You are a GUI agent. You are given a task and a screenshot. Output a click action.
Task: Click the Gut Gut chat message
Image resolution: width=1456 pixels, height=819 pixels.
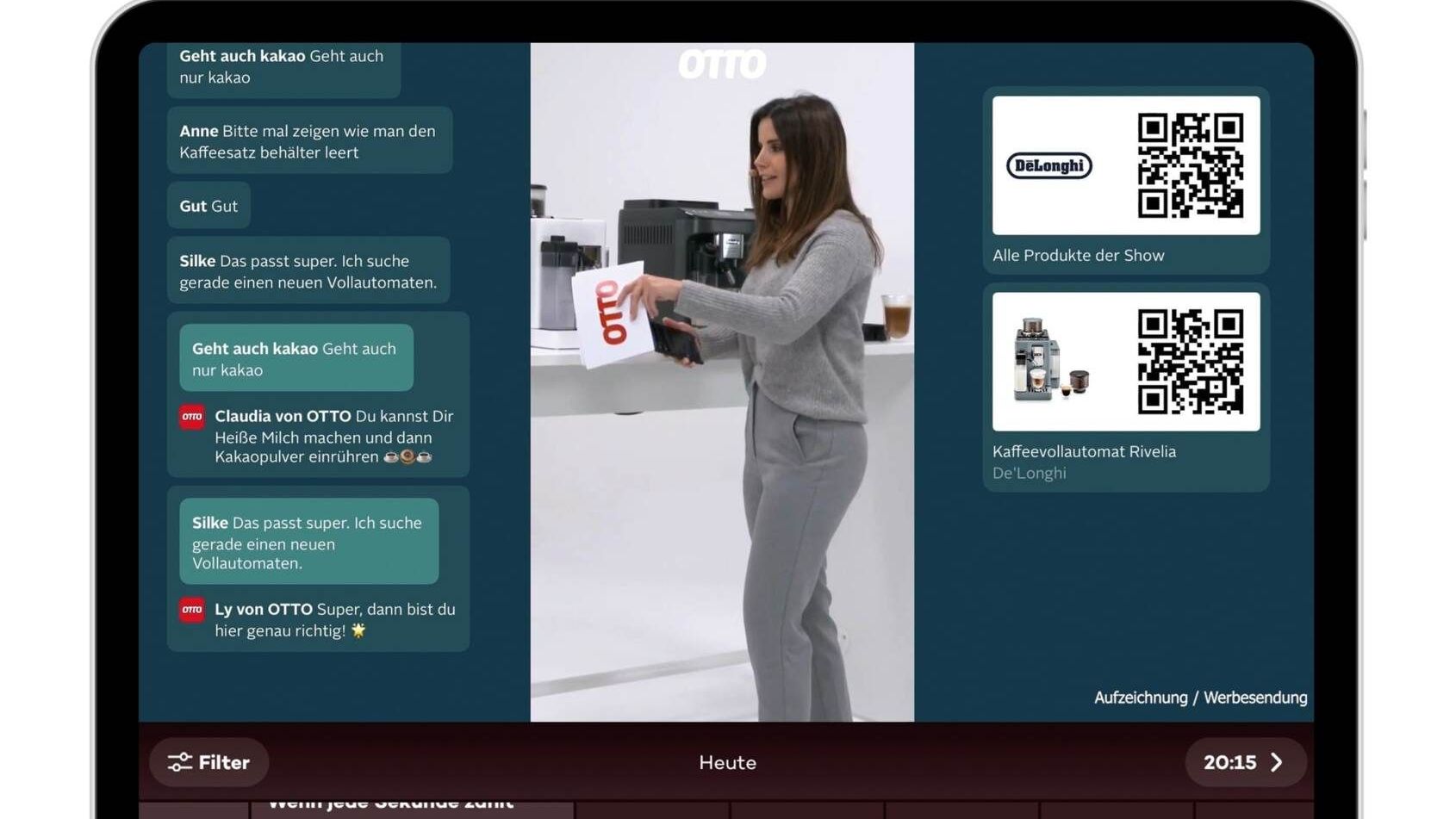(x=208, y=206)
